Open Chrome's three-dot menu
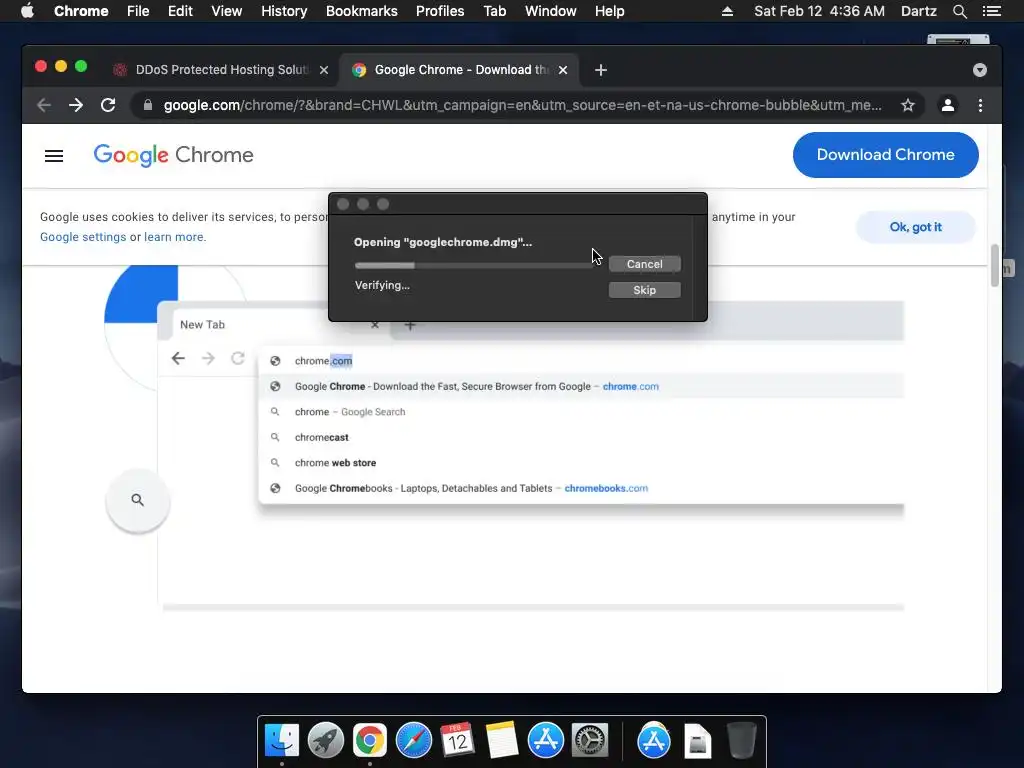Viewport: 1024px width, 768px height. 980,105
